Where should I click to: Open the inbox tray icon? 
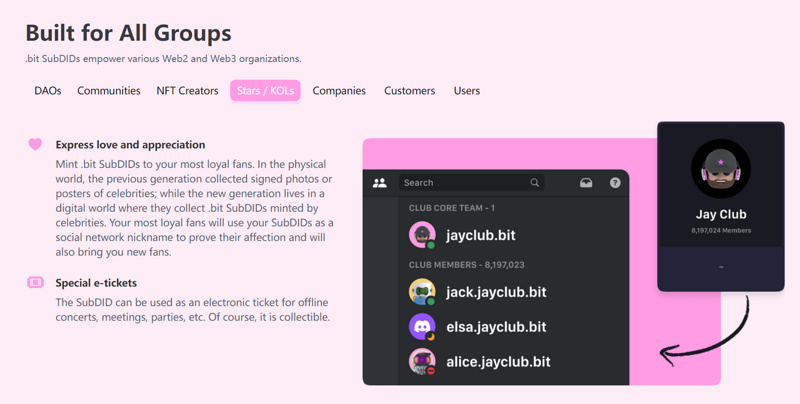pyautogui.click(x=586, y=183)
